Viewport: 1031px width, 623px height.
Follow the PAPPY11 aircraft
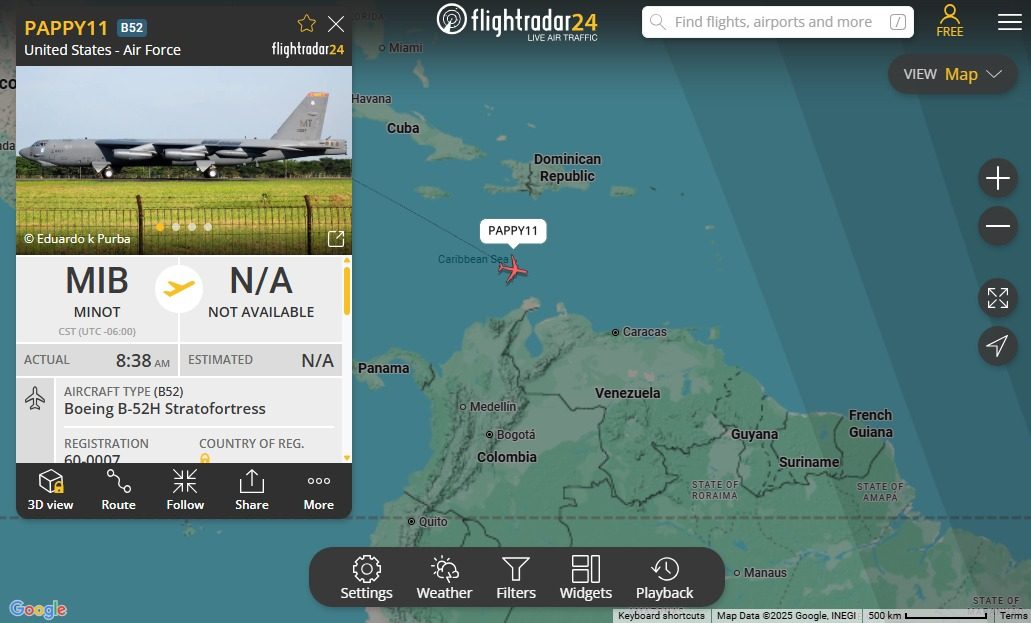185,490
